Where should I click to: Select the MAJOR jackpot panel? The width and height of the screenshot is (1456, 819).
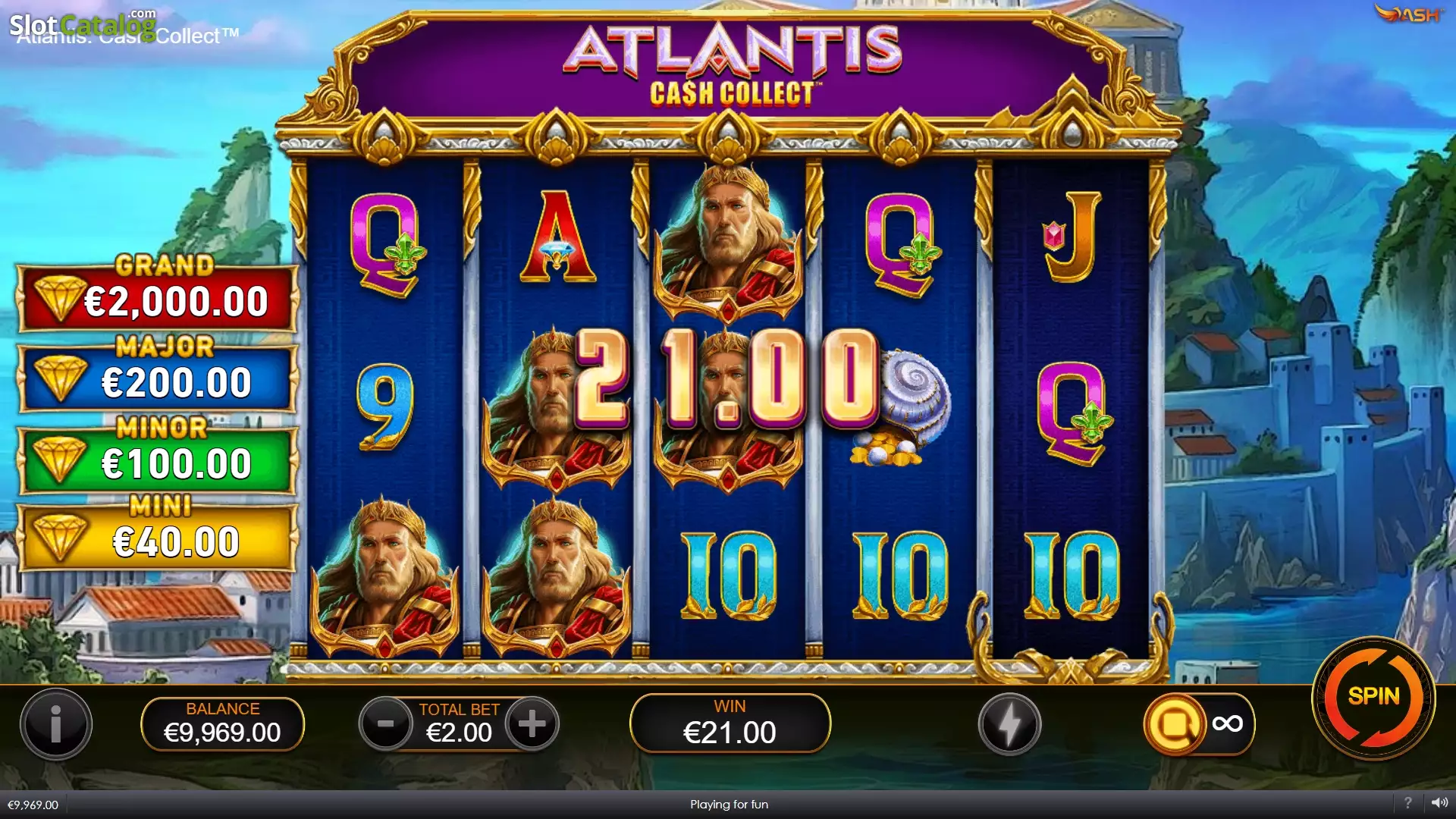point(158,375)
